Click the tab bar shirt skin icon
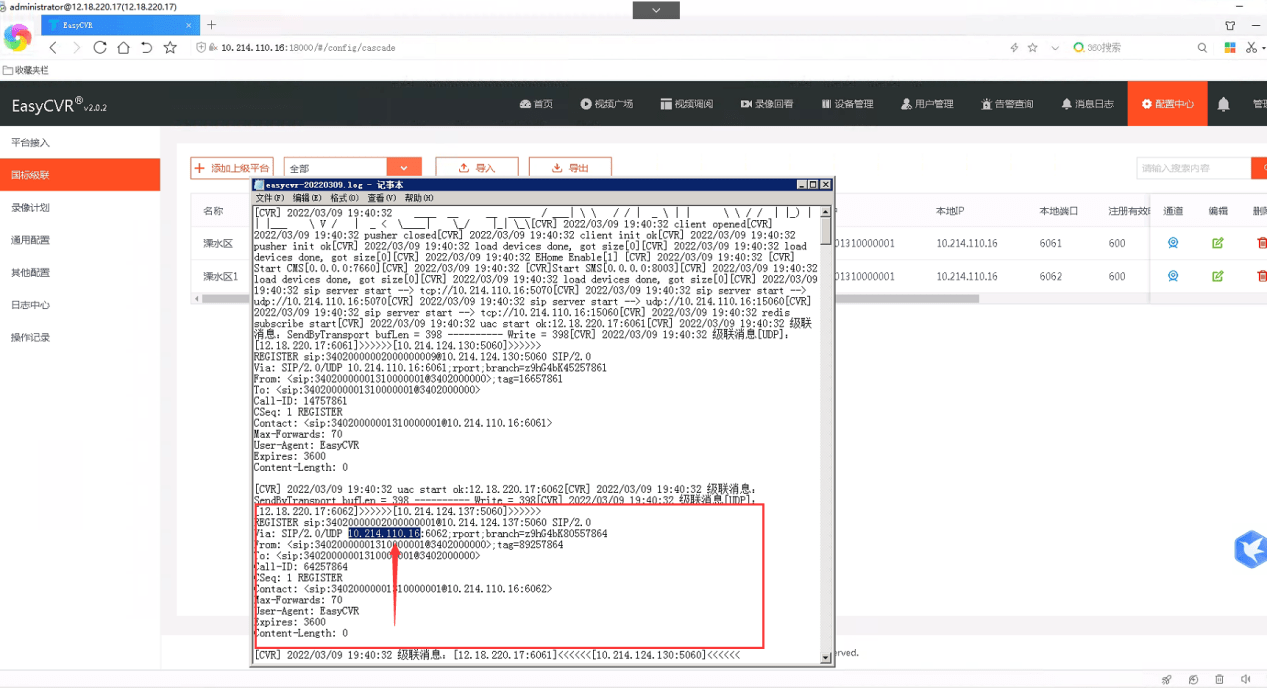This screenshot has height=688, width=1267. [1230, 25]
